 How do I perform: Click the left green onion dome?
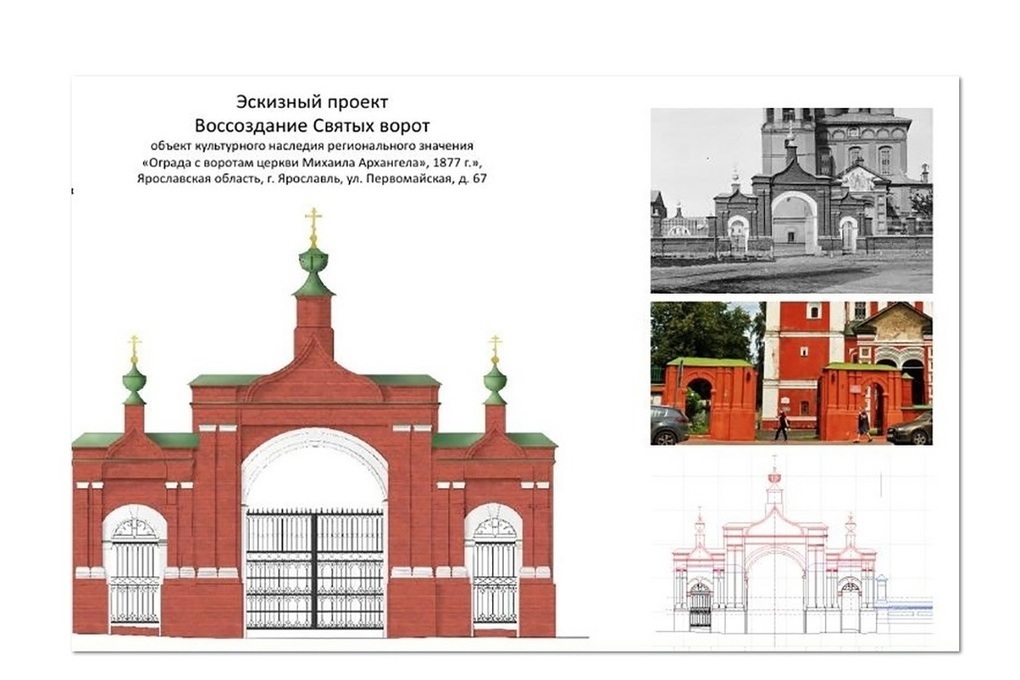tap(135, 383)
